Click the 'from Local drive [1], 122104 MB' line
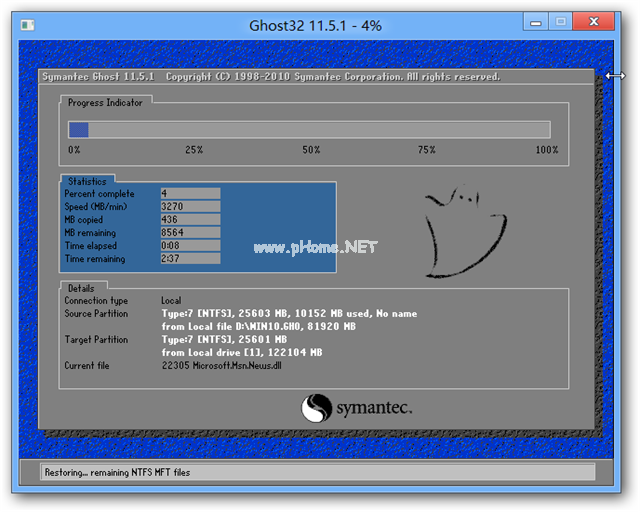This screenshot has height=512, width=640. click(x=242, y=352)
